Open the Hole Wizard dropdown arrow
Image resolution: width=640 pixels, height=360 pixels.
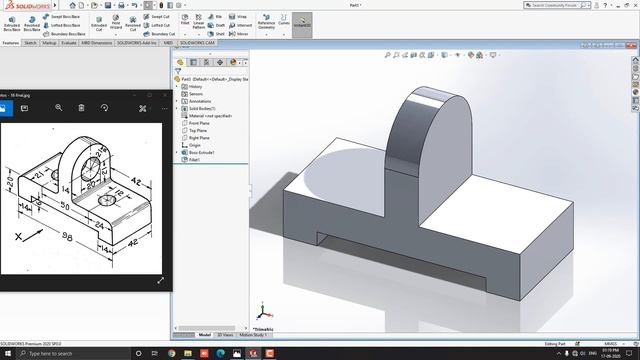click(x=116, y=35)
